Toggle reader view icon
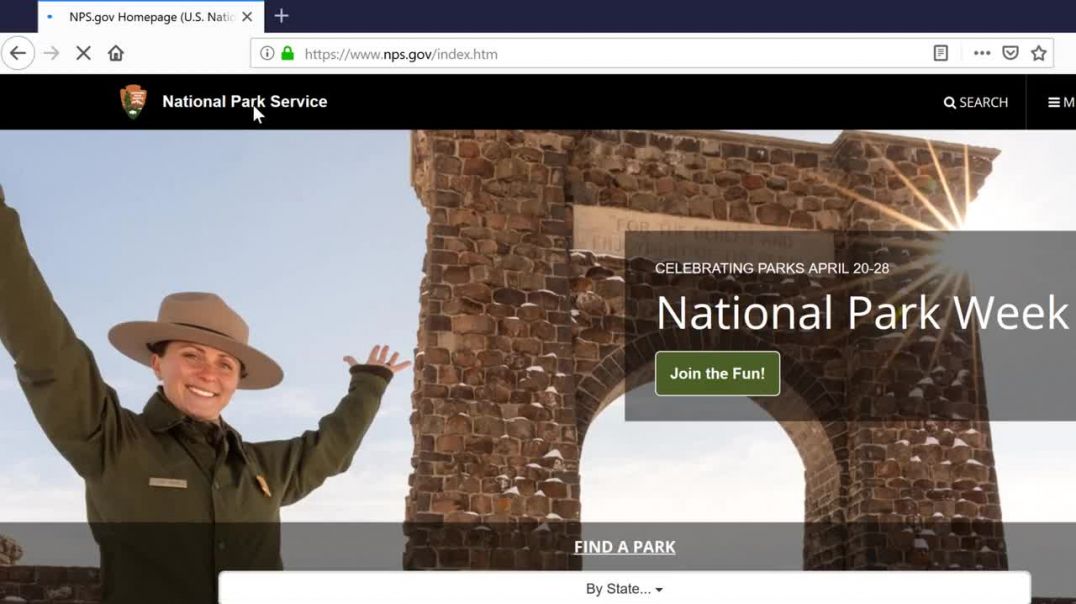 941,54
